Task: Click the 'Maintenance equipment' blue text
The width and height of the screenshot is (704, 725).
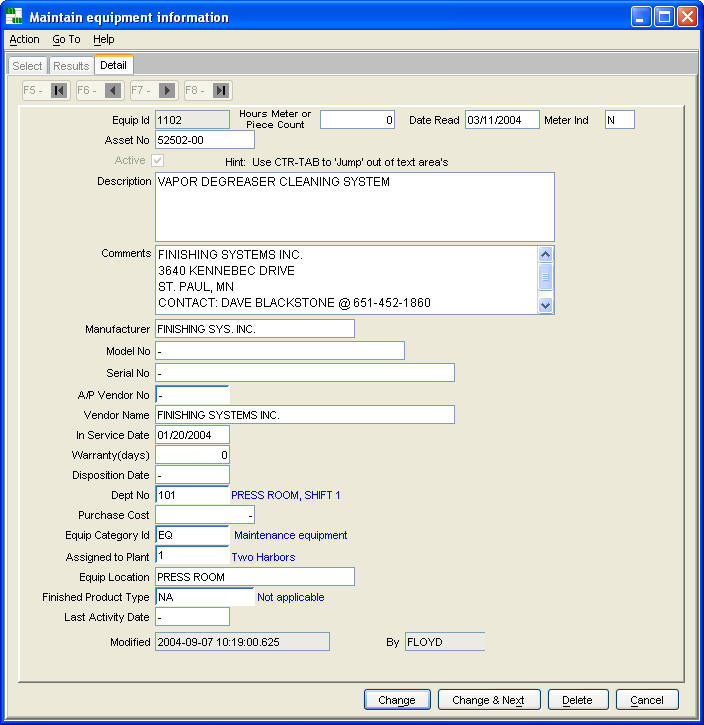Action: (290, 535)
